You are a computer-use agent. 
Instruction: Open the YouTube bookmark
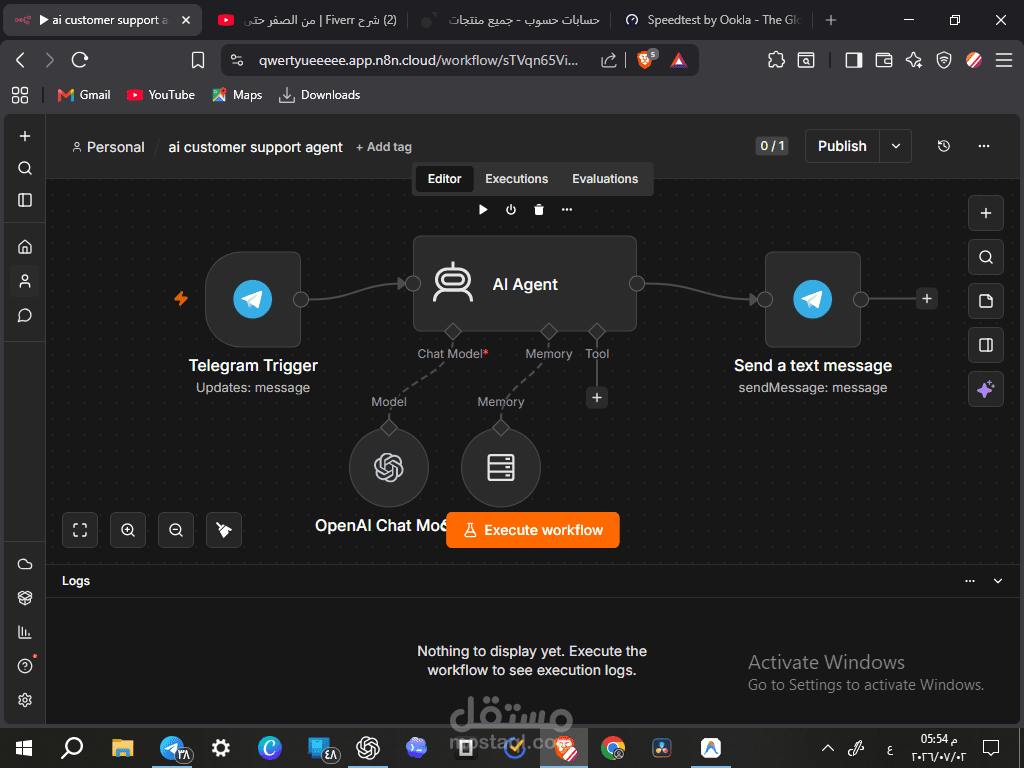pyautogui.click(x=161, y=95)
